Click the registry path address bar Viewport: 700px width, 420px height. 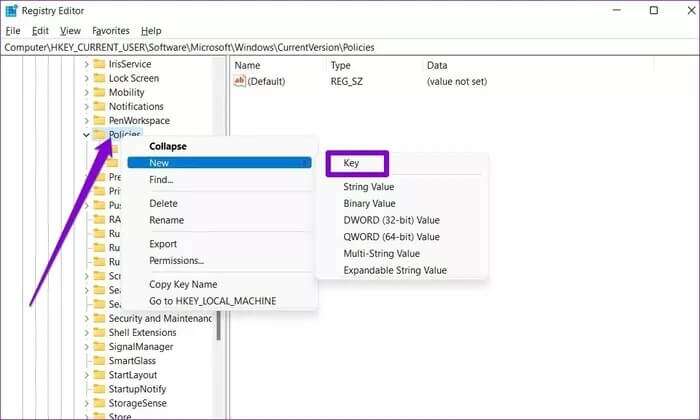[x=350, y=47]
